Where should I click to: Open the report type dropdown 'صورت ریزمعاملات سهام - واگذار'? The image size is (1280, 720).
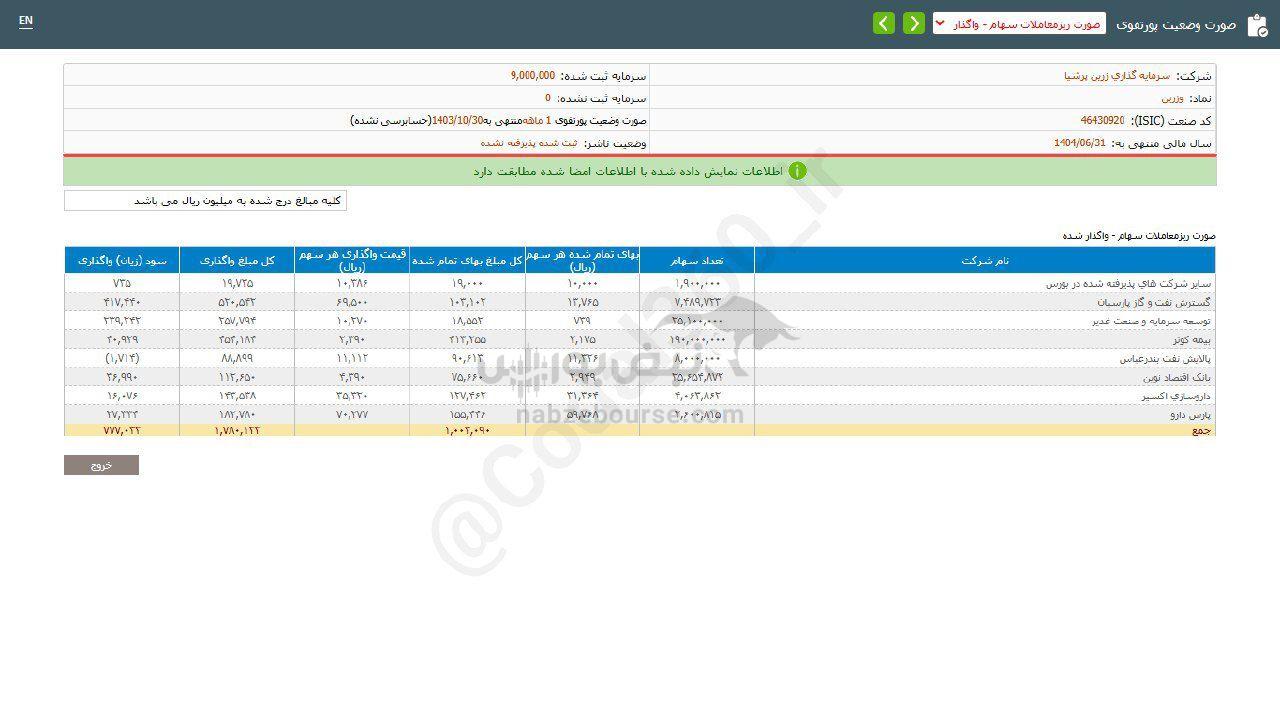(1019, 23)
